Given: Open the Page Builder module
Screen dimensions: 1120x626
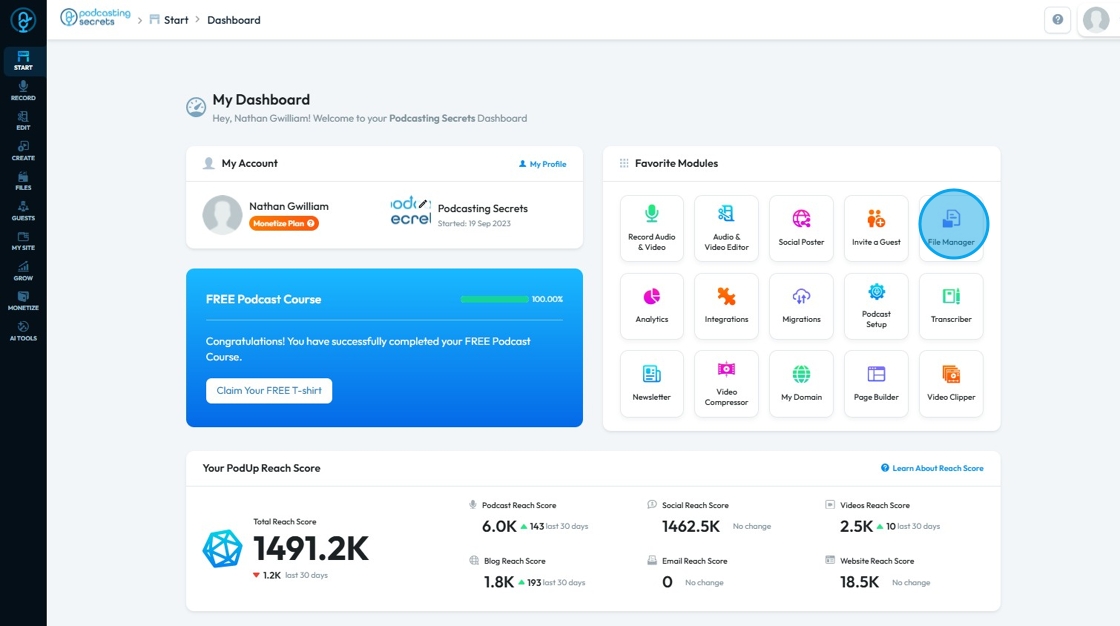Looking at the screenshot, I should (876, 384).
